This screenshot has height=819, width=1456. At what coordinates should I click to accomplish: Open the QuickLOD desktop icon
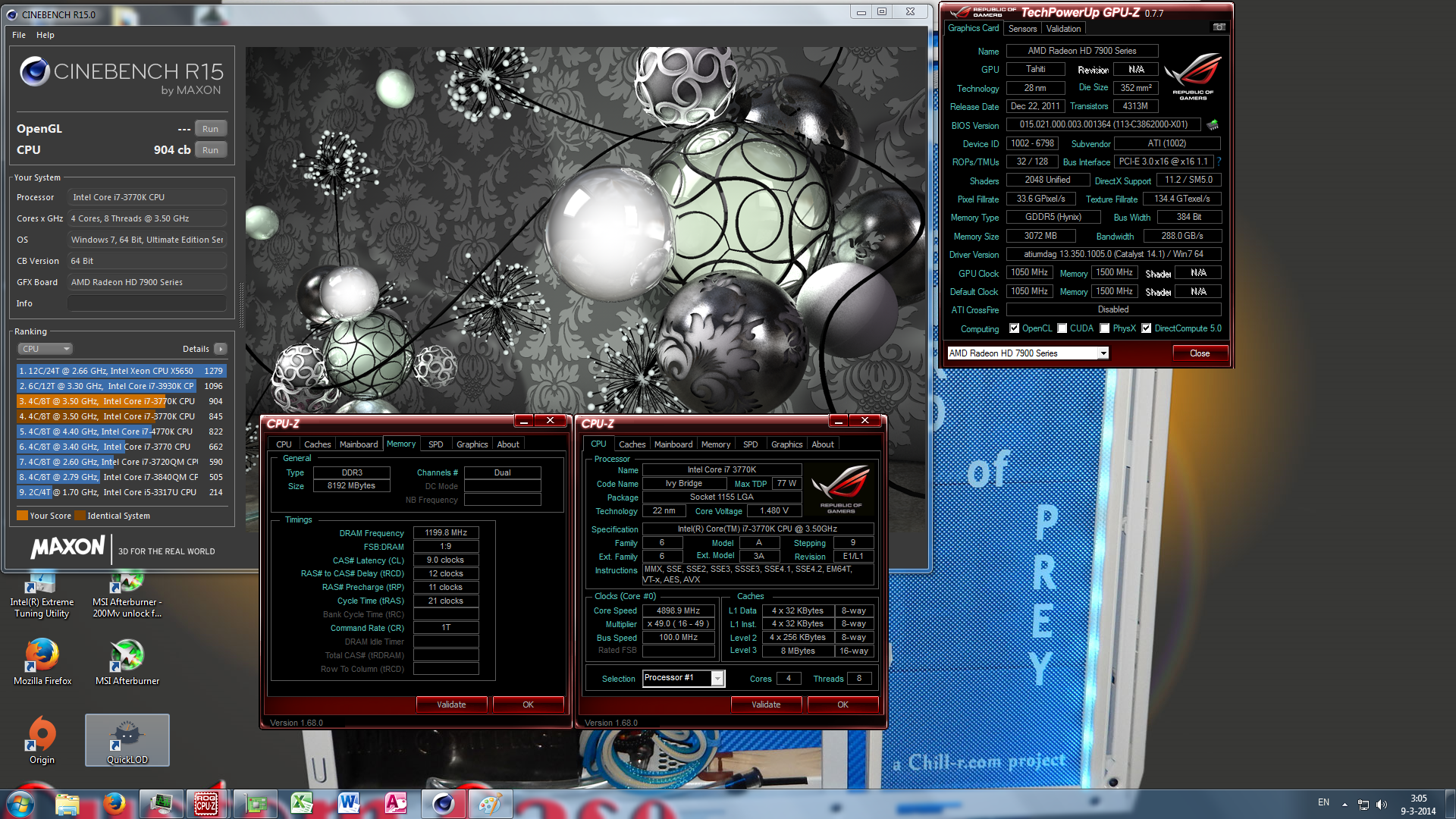127,741
